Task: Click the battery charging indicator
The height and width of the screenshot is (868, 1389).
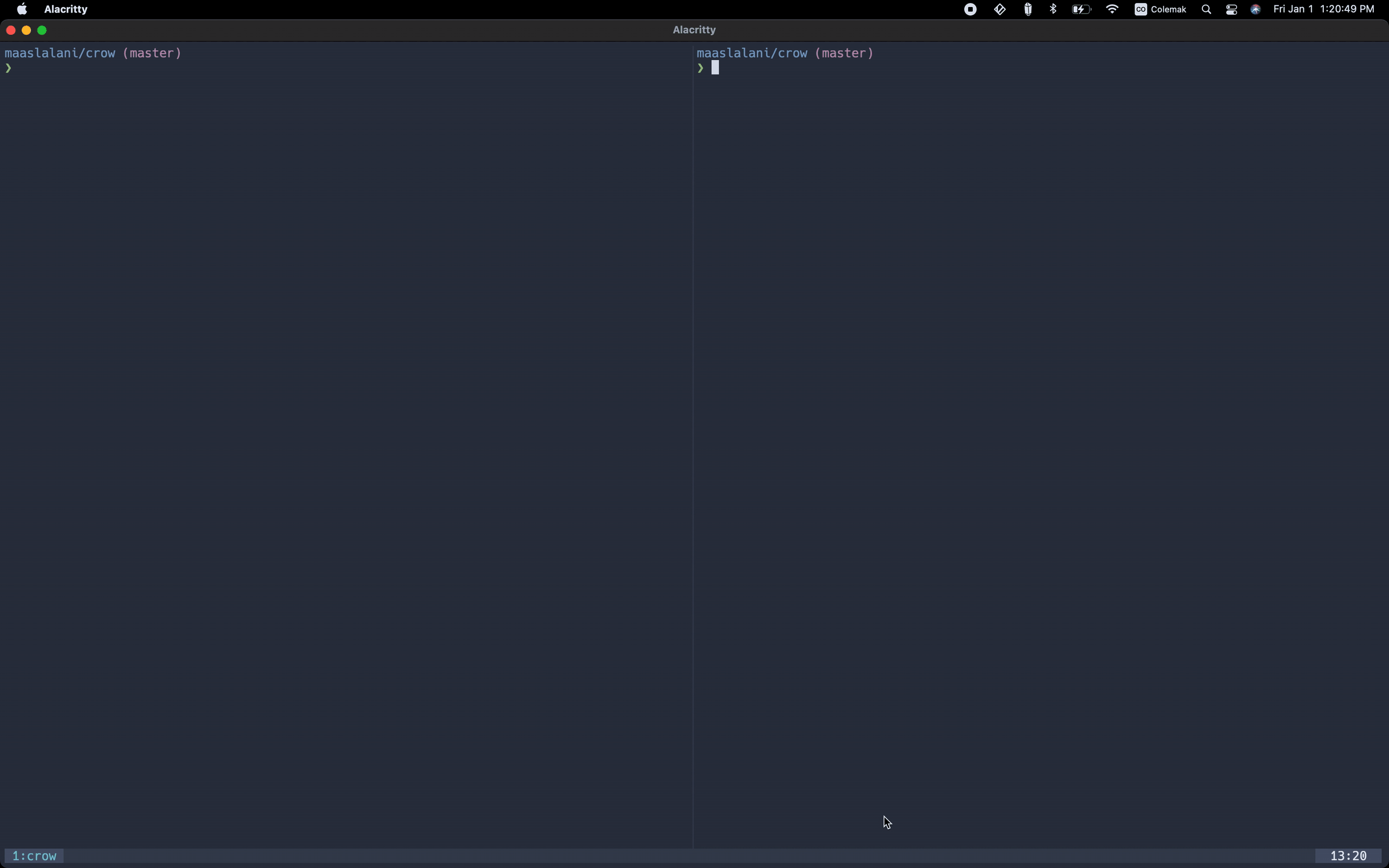Action: tap(1081, 9)
